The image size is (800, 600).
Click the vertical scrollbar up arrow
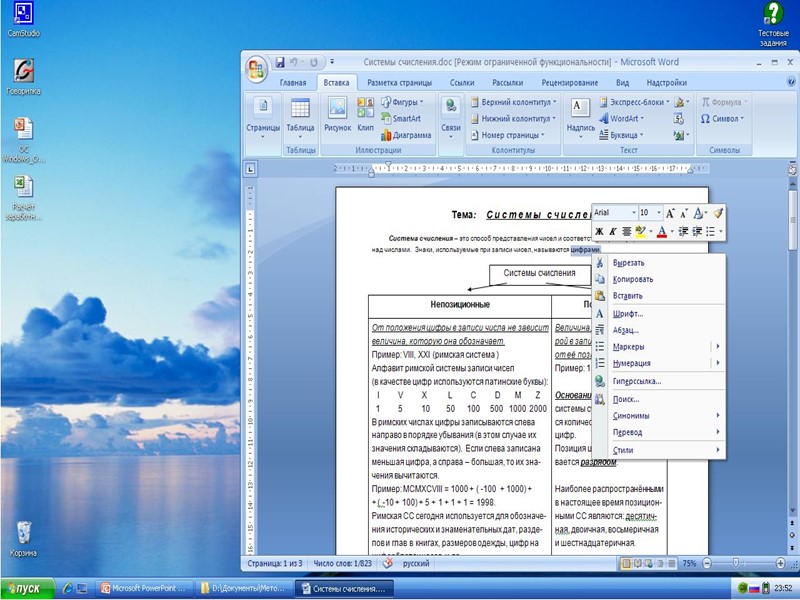point(792,183)
